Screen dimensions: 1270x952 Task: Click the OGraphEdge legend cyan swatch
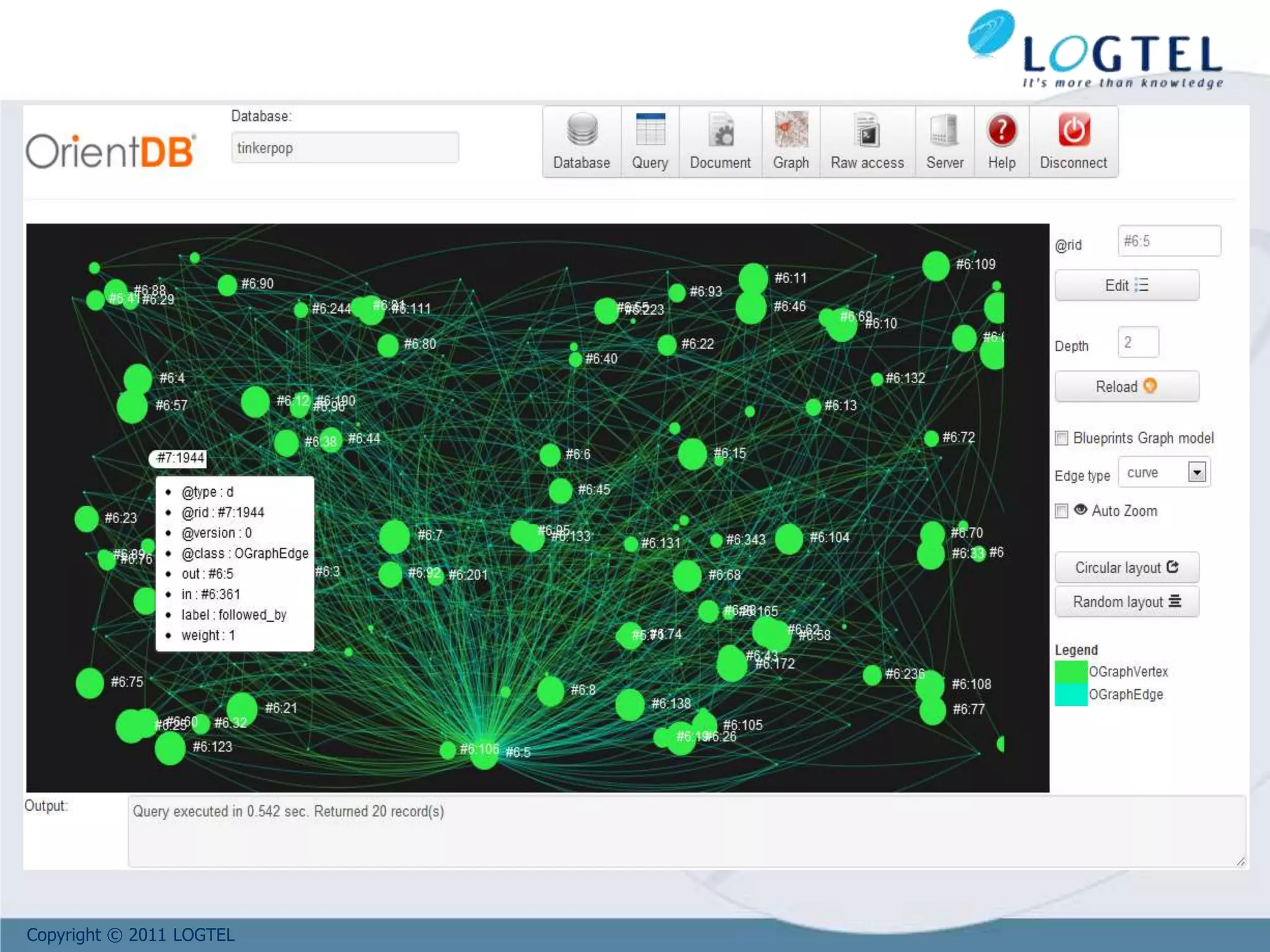(x=1071, y=694)
